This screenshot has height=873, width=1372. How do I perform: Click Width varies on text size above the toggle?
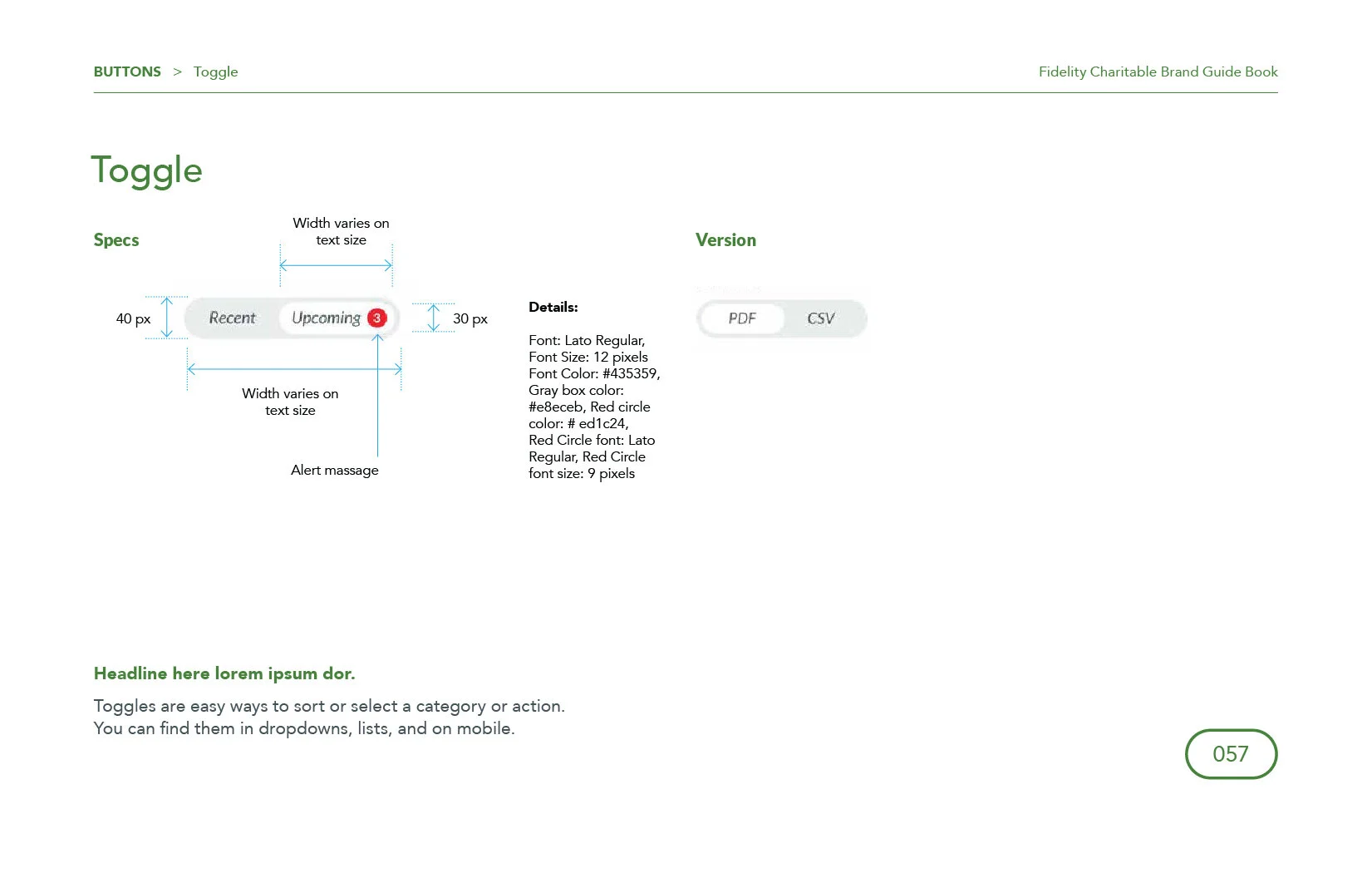pos(341,231)
